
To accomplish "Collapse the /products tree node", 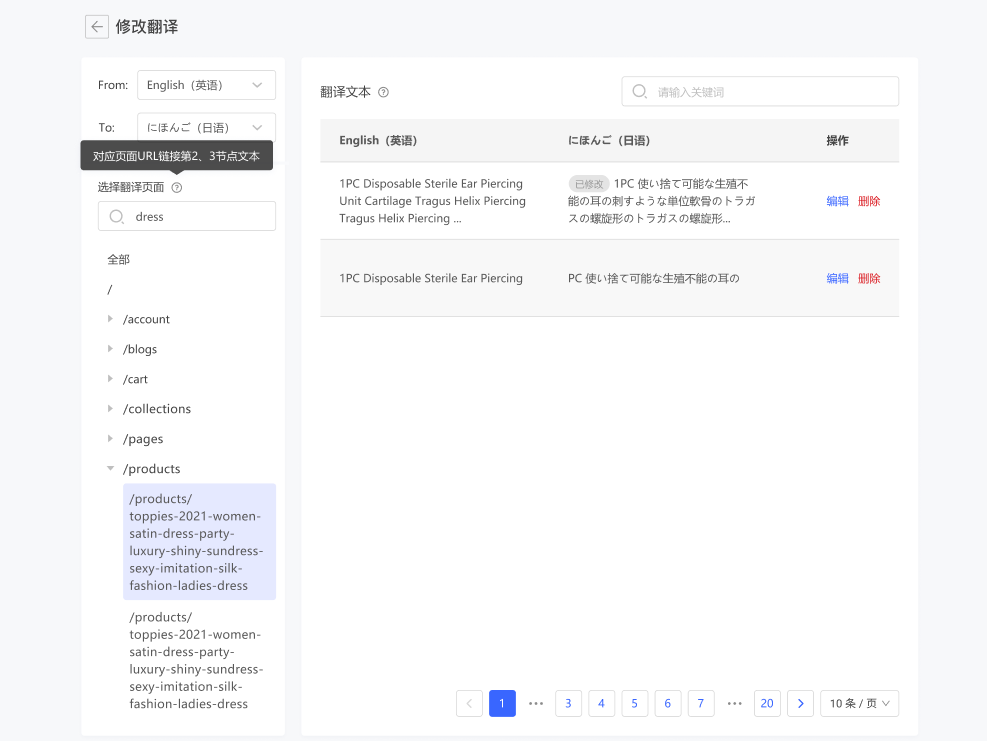I will tap(111, 469).
